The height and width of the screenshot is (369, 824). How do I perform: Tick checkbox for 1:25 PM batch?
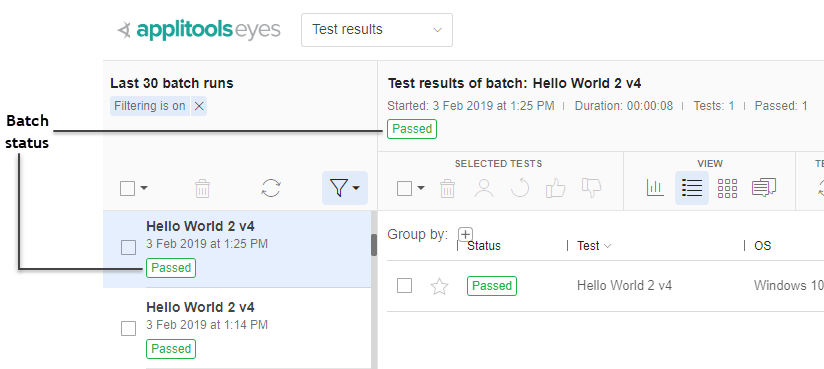[129, 248]
